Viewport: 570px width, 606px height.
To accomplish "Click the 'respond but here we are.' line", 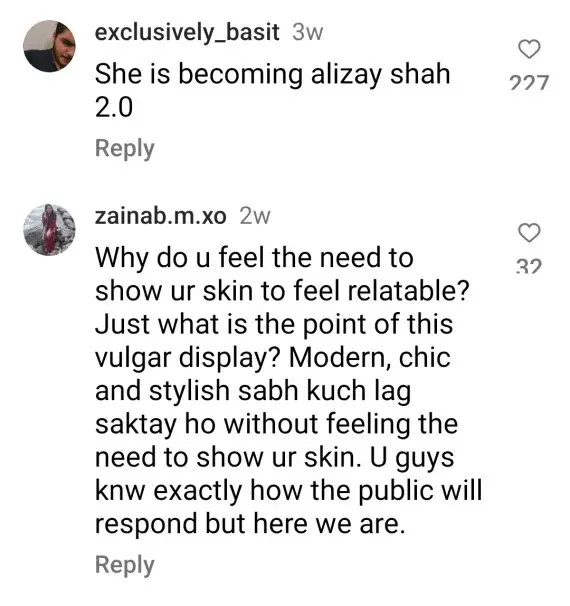I will [250, 524].
